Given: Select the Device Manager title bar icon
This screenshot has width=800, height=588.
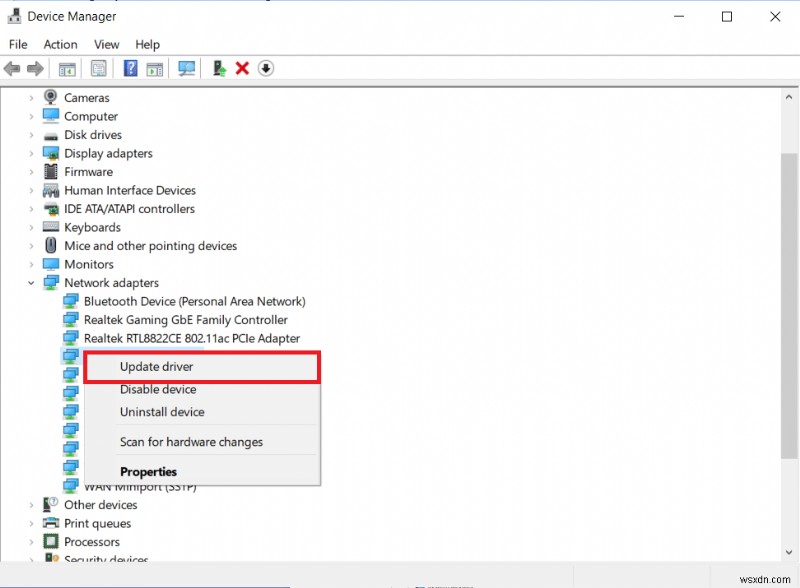Looking at the screenshot, I should pos(13,16).
